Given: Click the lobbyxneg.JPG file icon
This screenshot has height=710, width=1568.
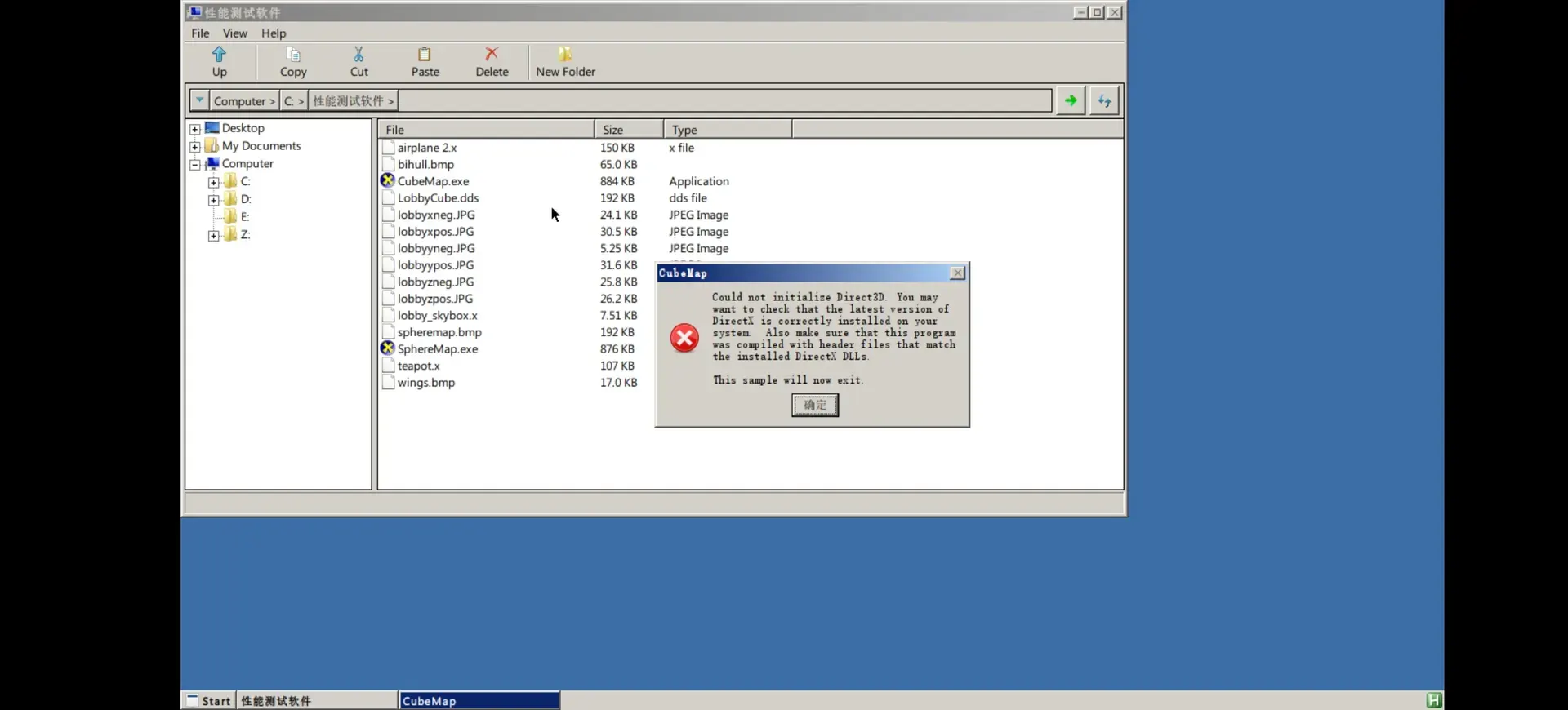Looking at the screenshot, I should pos(389,215).
